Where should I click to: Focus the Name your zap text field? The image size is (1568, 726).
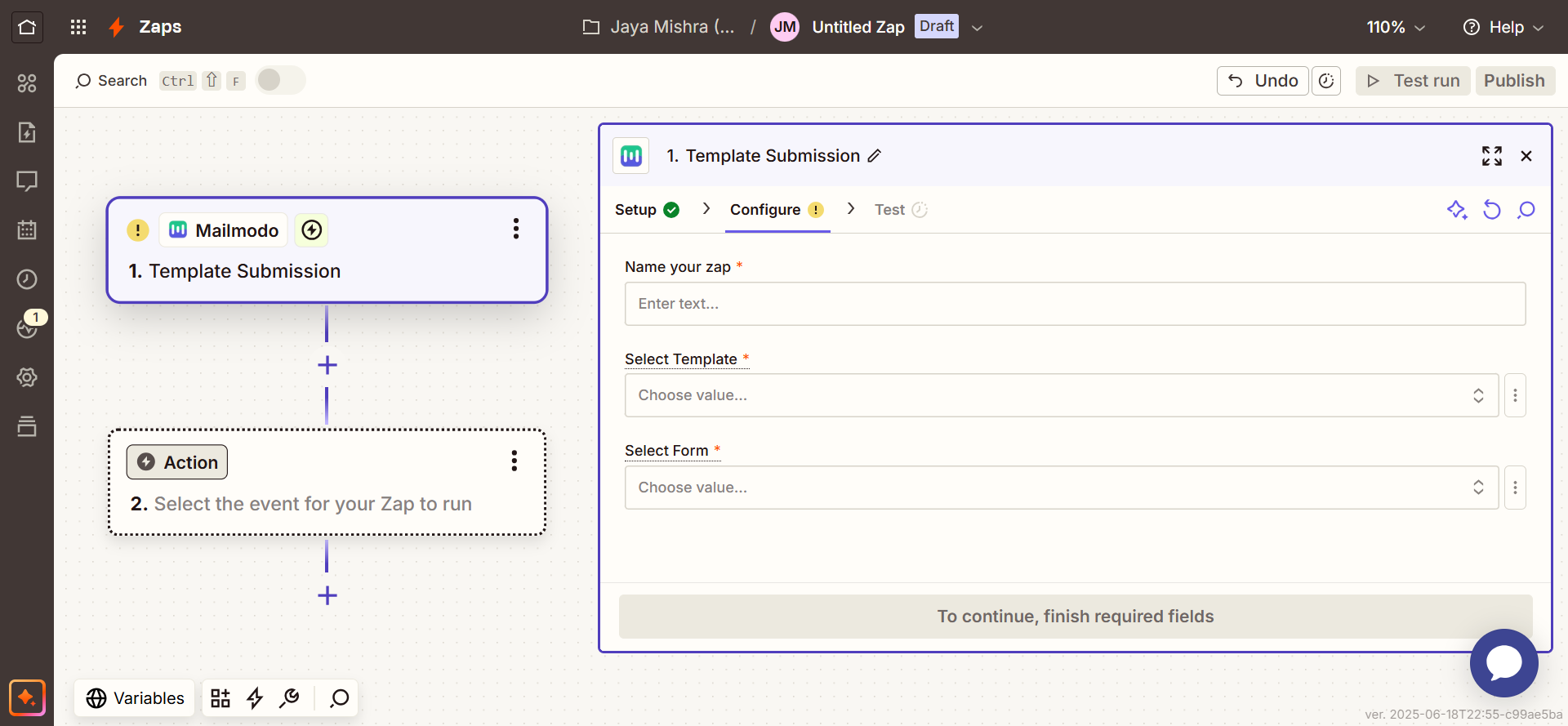click(1075, 304)
